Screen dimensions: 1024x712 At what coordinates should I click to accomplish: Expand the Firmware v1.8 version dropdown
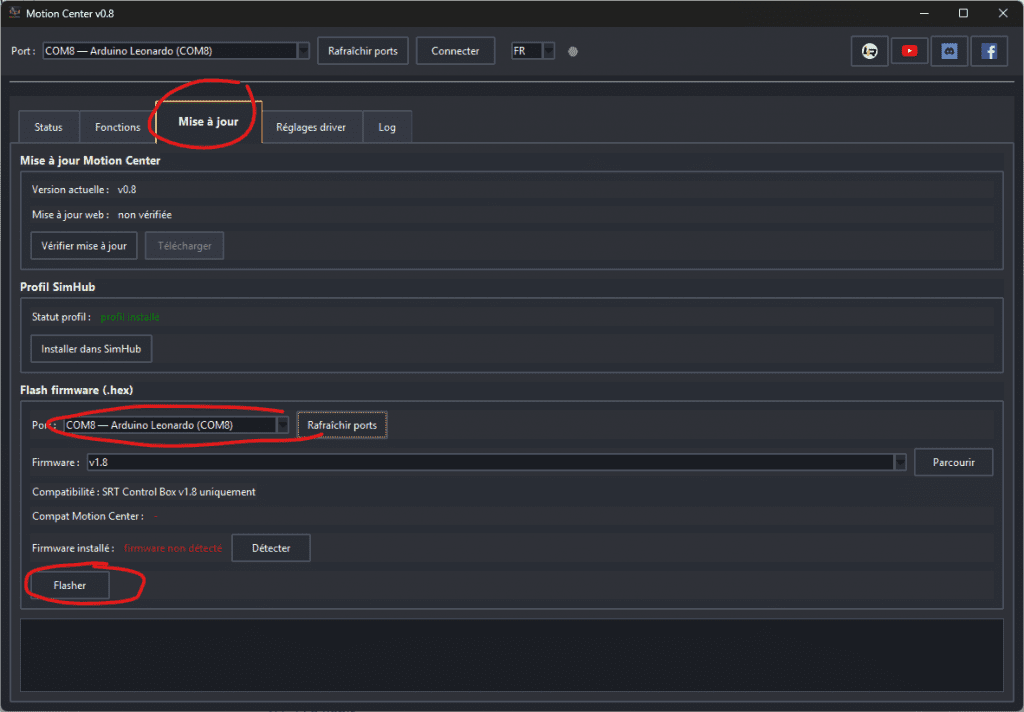[900, 462]
